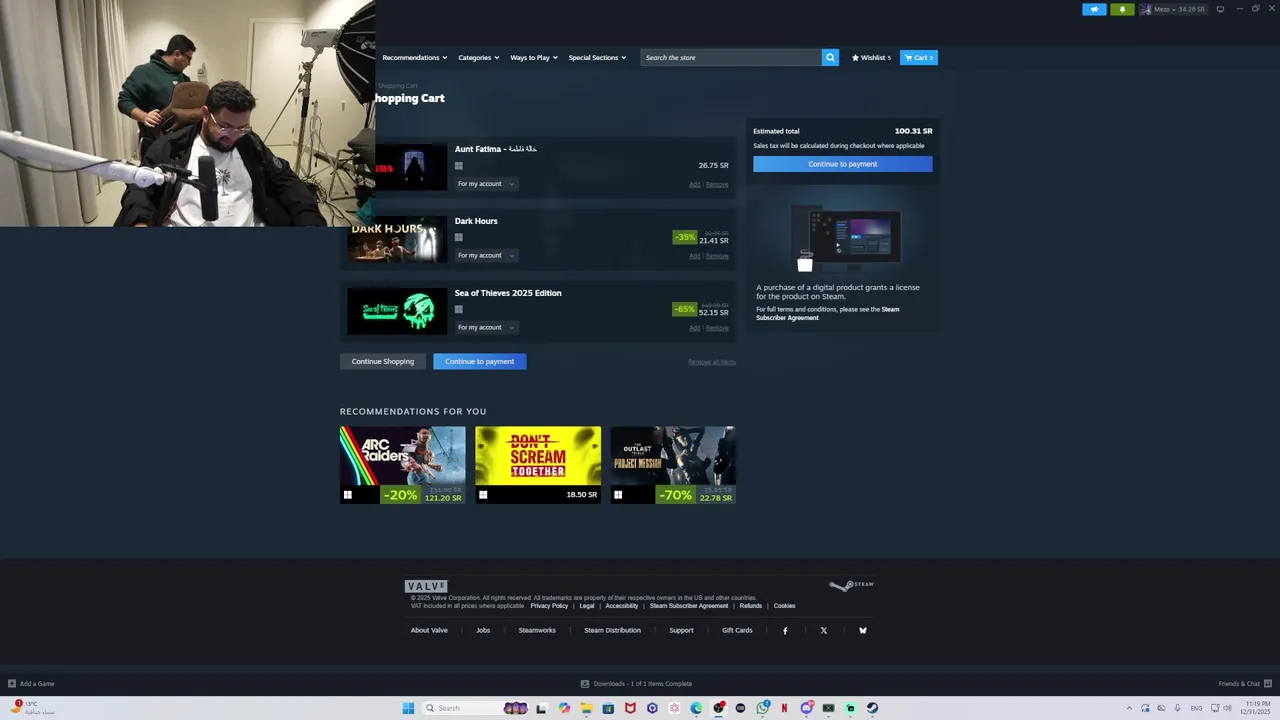Image resolution: width=1280 pixels, height=720 pixels.
Task: Open account dropdown for Dark Hours
Action: (486, 255)
